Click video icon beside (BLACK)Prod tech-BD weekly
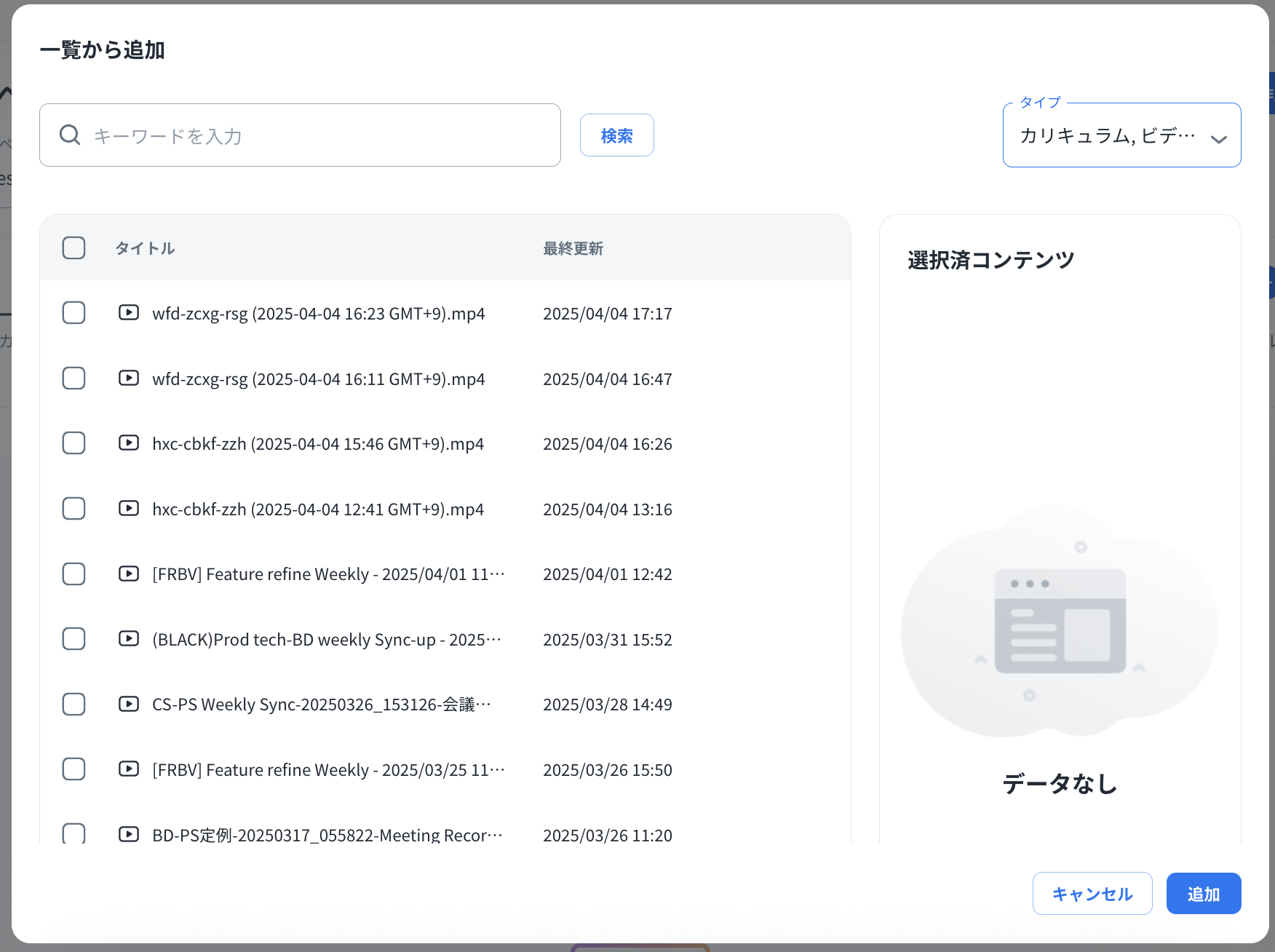Screen dimensions: 1275x952 [x=129, y=639]
